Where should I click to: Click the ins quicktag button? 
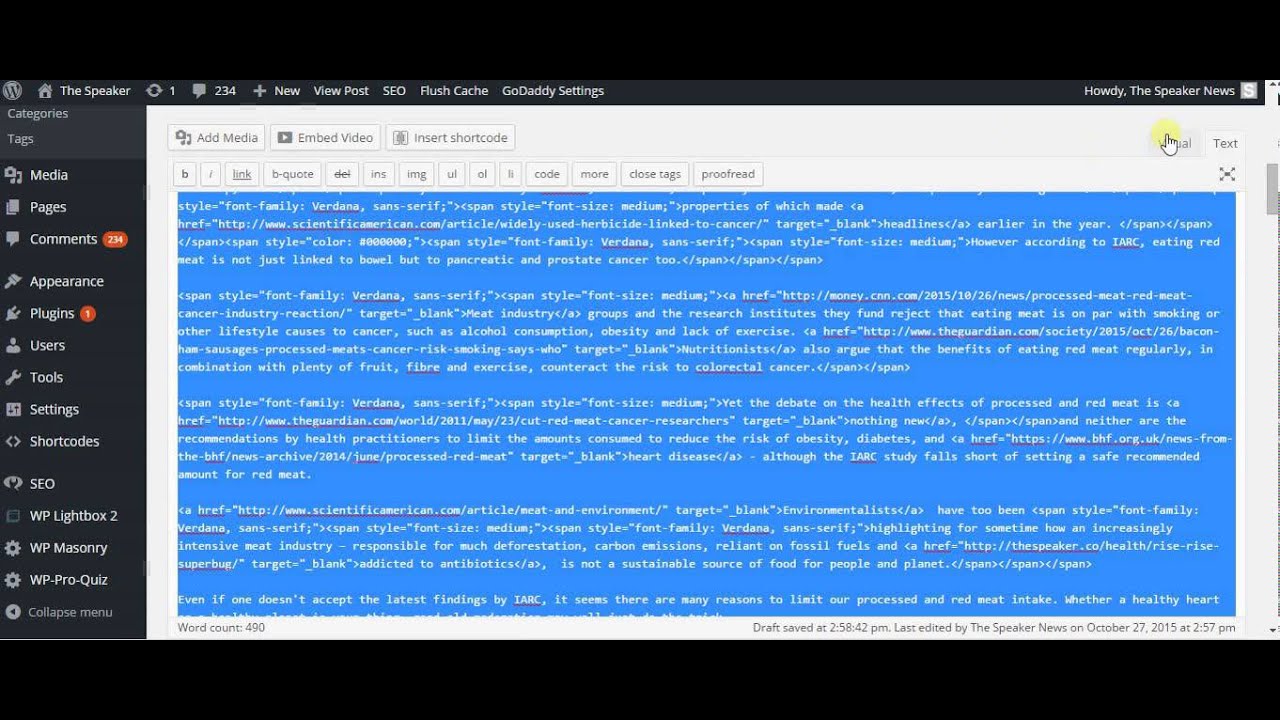(x=378, y=174)
